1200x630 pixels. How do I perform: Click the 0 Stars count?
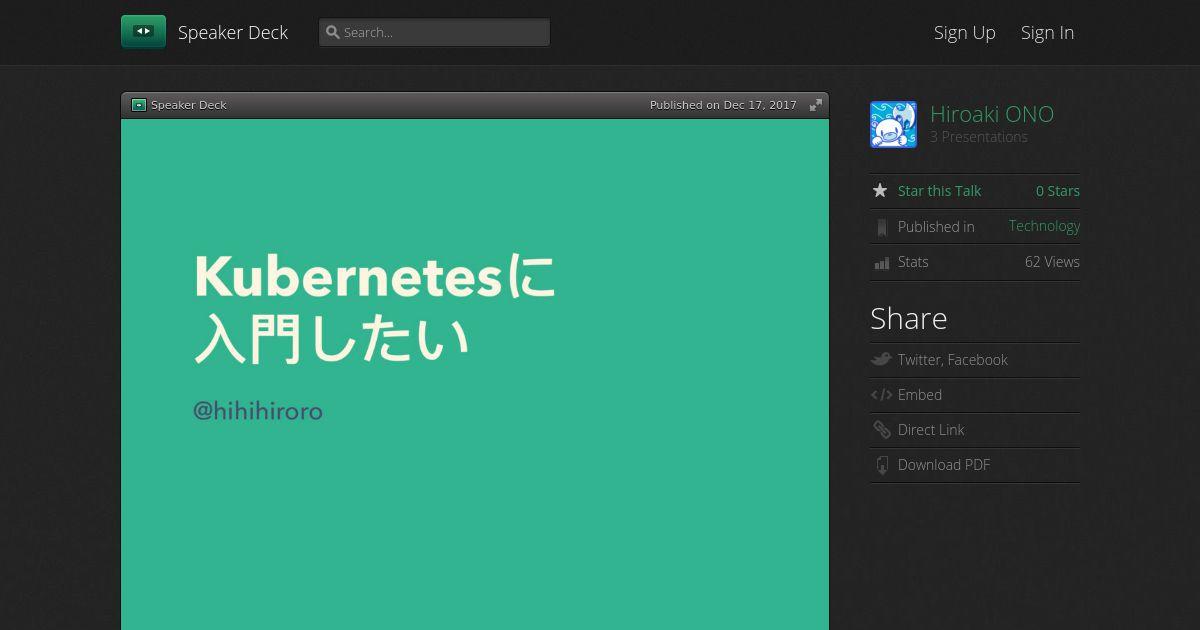(1058, 191)
